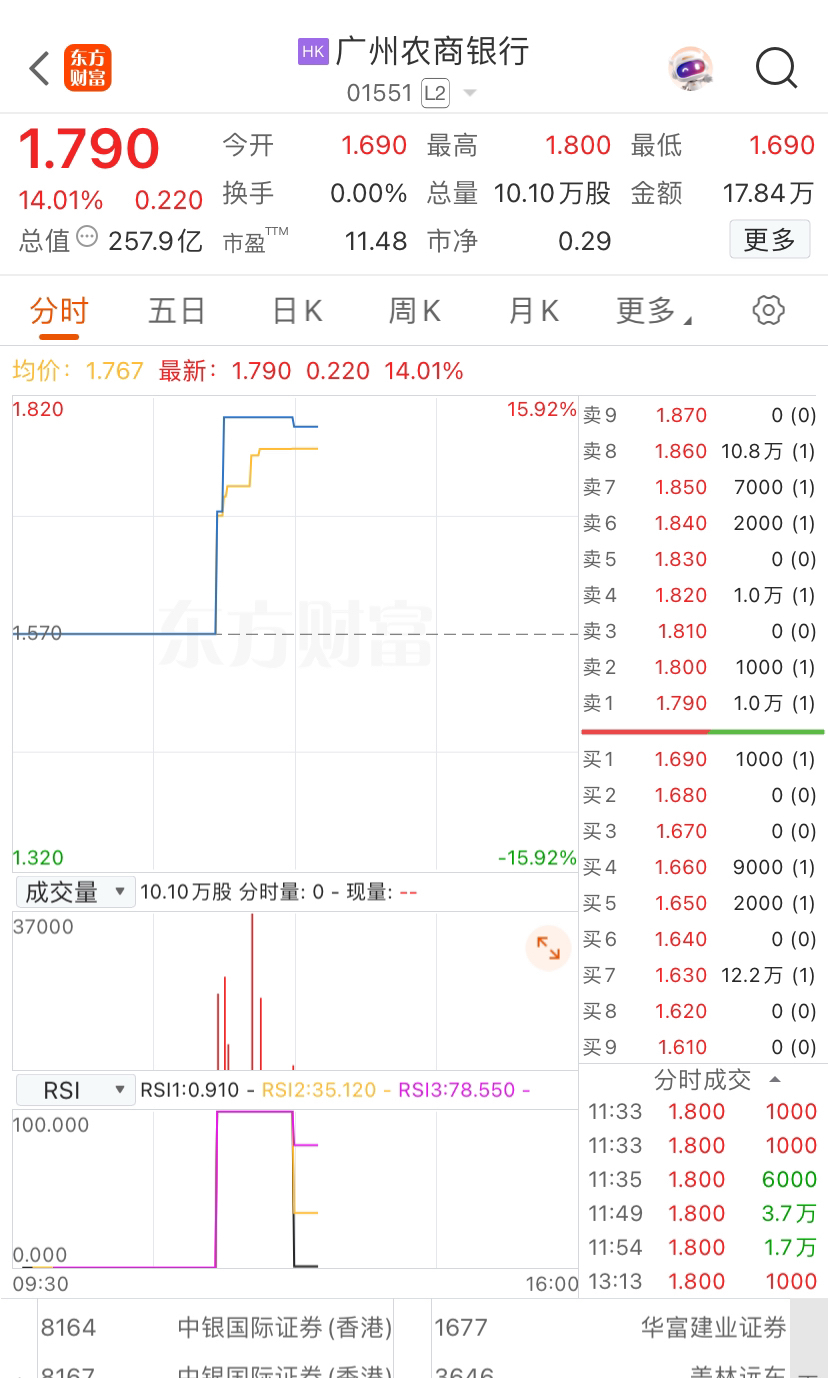The image size is (828, 1378).
Task: Switch to the 五日 tab
Action: point(177,311)
